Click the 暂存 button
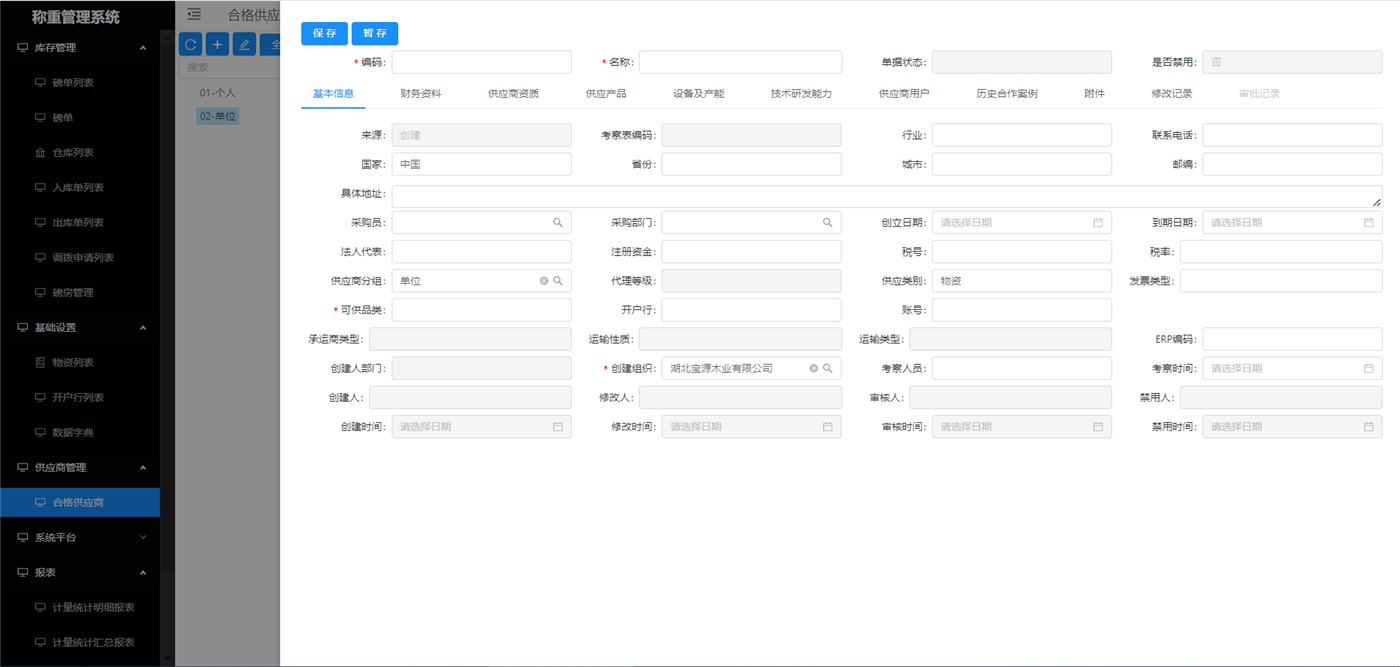The width and height of the screenshot is (1400, 667). [x=375, y=33]
